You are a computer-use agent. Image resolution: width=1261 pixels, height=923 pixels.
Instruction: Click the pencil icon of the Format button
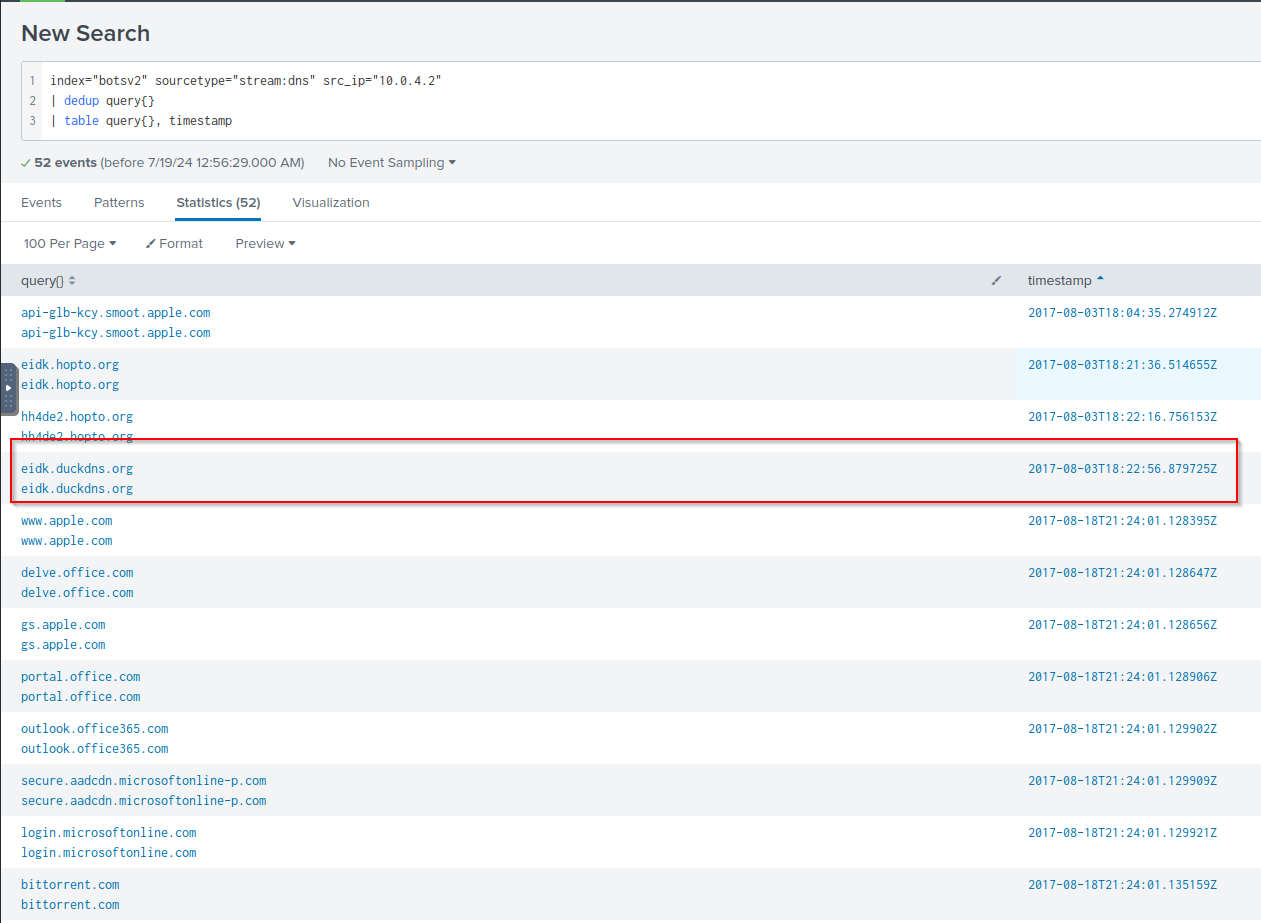pyautogui.click(x=150, y=244)
